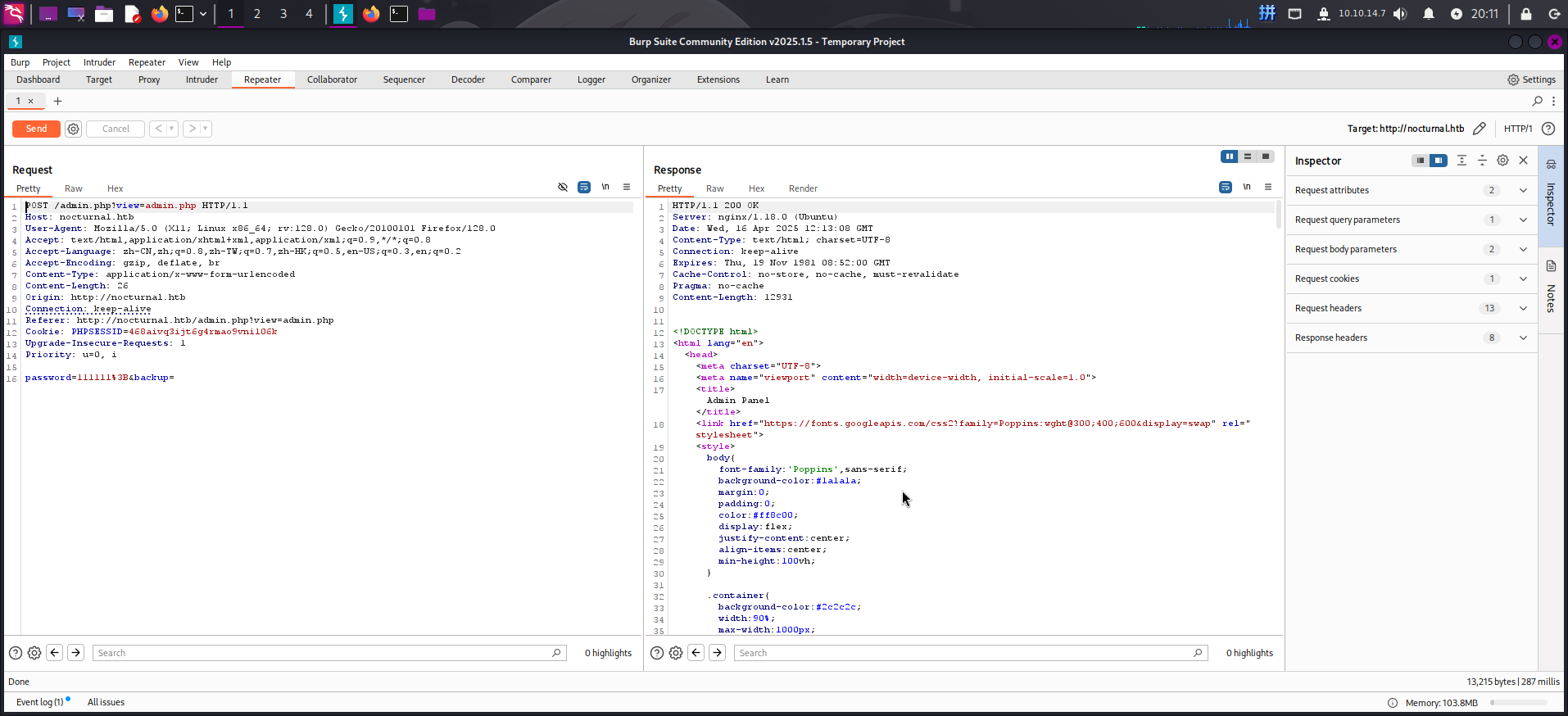Select combined single-pane layout
This screenshot has width=1568, height=716.
pos(1266,156)
